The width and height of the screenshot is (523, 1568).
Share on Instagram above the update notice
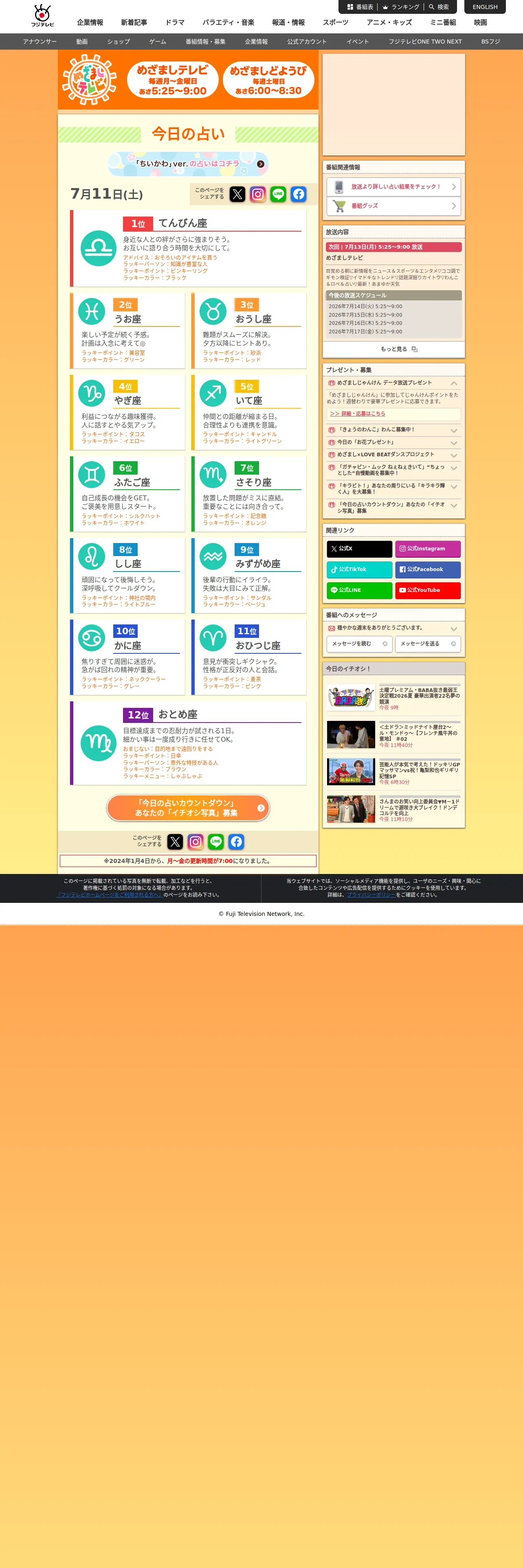tap(196, 842)
